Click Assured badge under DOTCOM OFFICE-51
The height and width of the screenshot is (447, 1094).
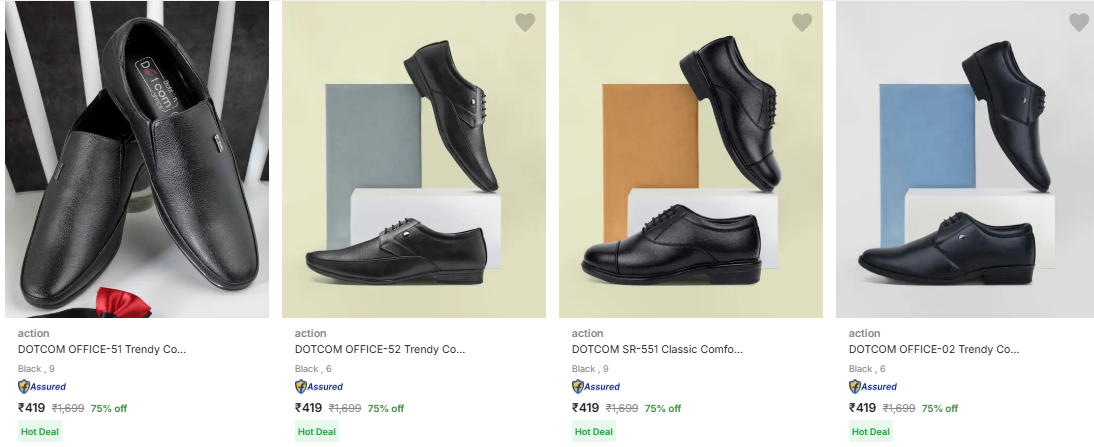tap(42, 387)
